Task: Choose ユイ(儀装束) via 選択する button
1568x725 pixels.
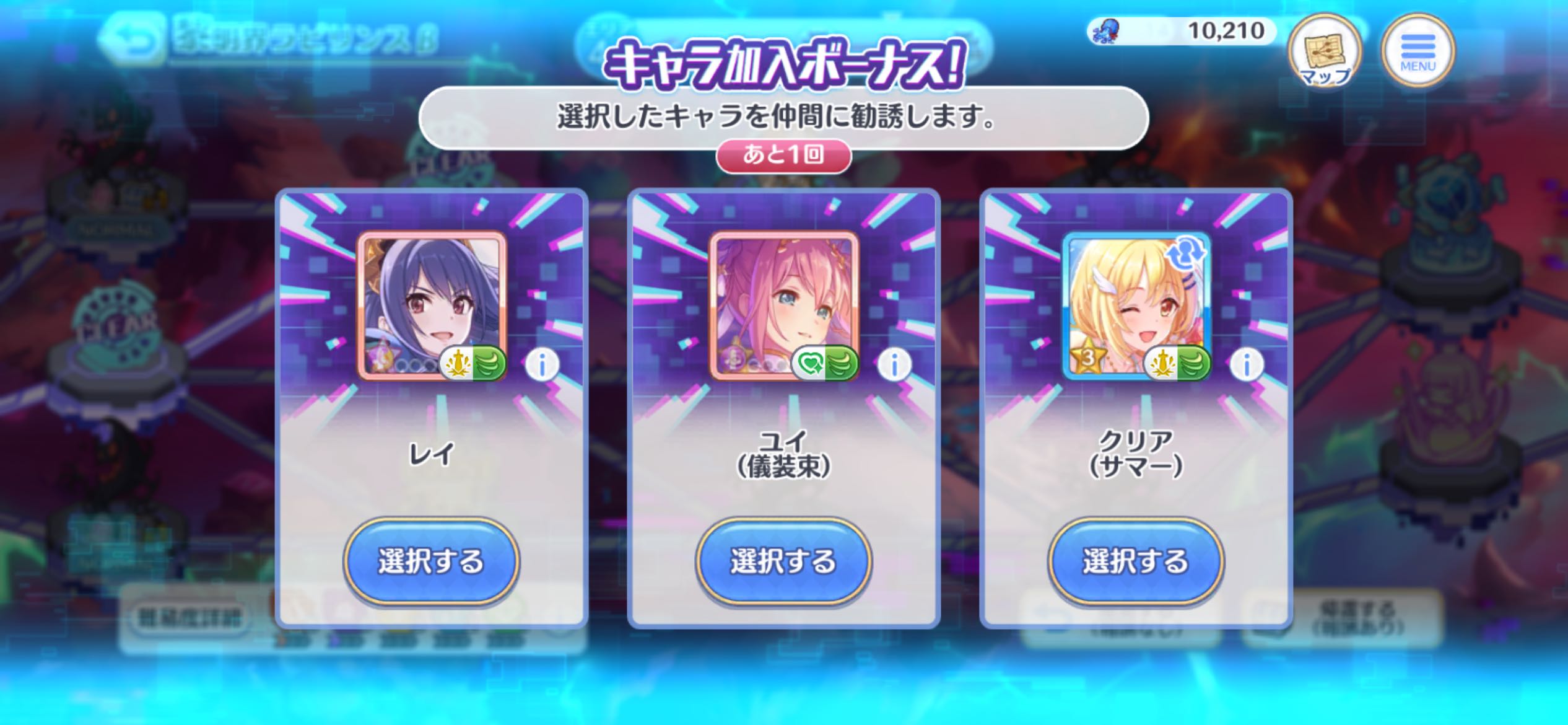Action: (x=783, y=561)
